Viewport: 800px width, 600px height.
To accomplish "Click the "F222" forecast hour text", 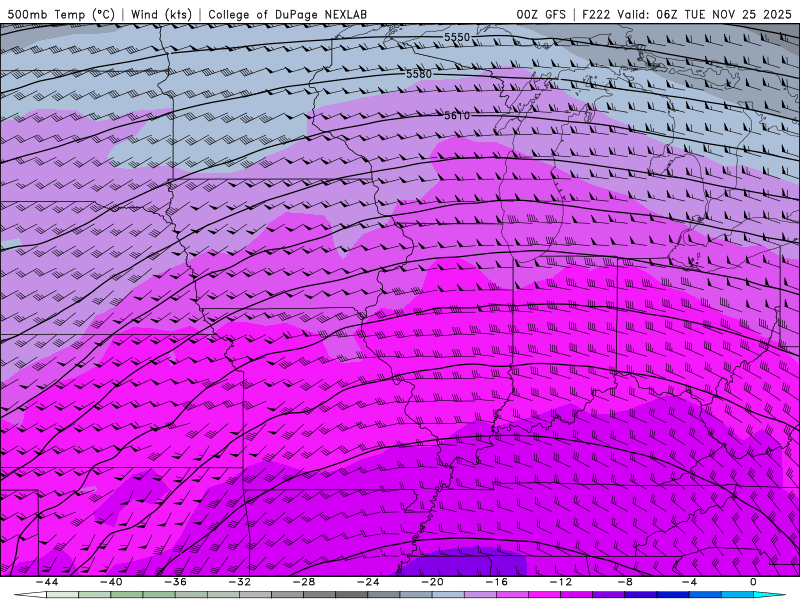I will pyautogui.click(x=596, y=14).
